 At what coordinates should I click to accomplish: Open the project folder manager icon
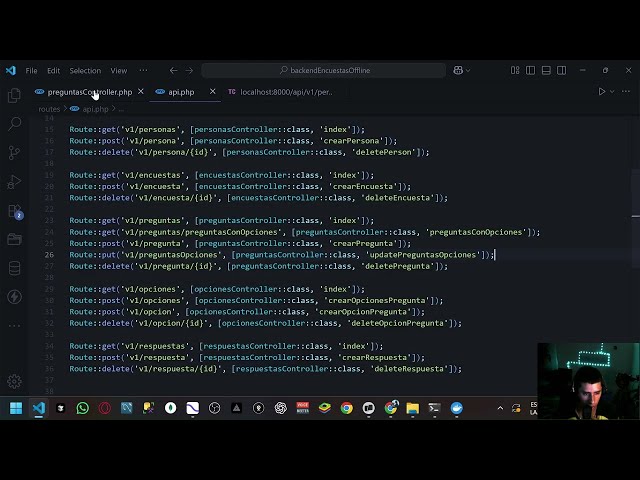[x=14, y=239]
